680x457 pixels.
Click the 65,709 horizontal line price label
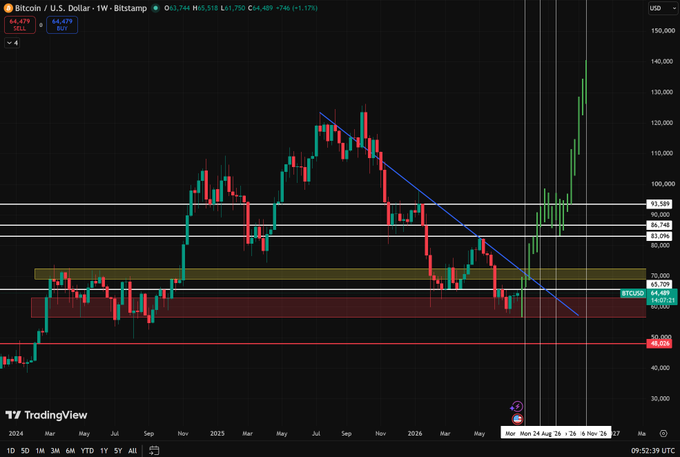[x=659, y=284]
